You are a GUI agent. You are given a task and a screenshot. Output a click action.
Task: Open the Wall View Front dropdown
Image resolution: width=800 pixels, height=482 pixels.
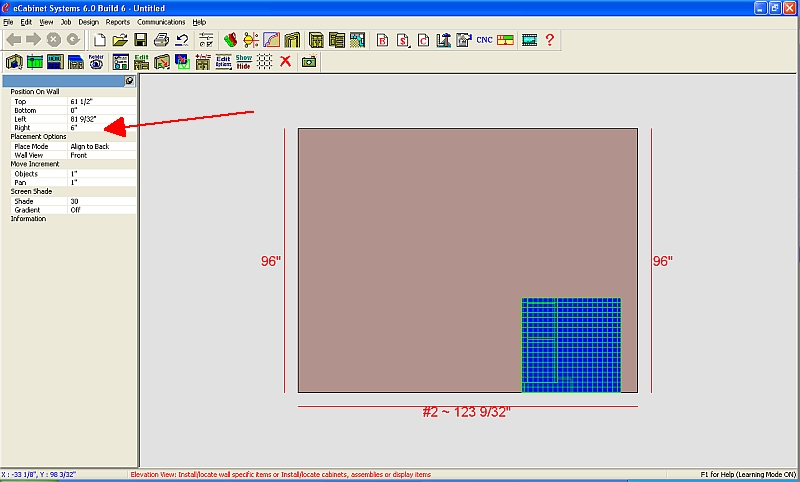[100, 155]
